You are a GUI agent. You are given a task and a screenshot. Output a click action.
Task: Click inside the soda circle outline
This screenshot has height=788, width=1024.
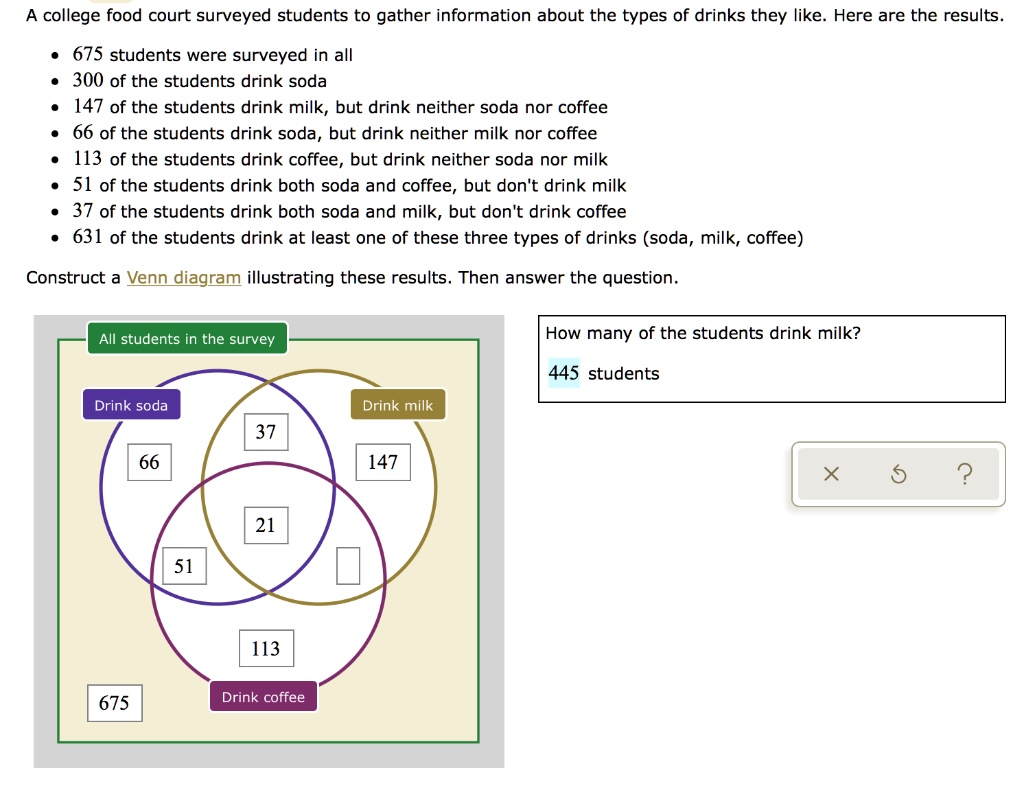coord(103,490)
